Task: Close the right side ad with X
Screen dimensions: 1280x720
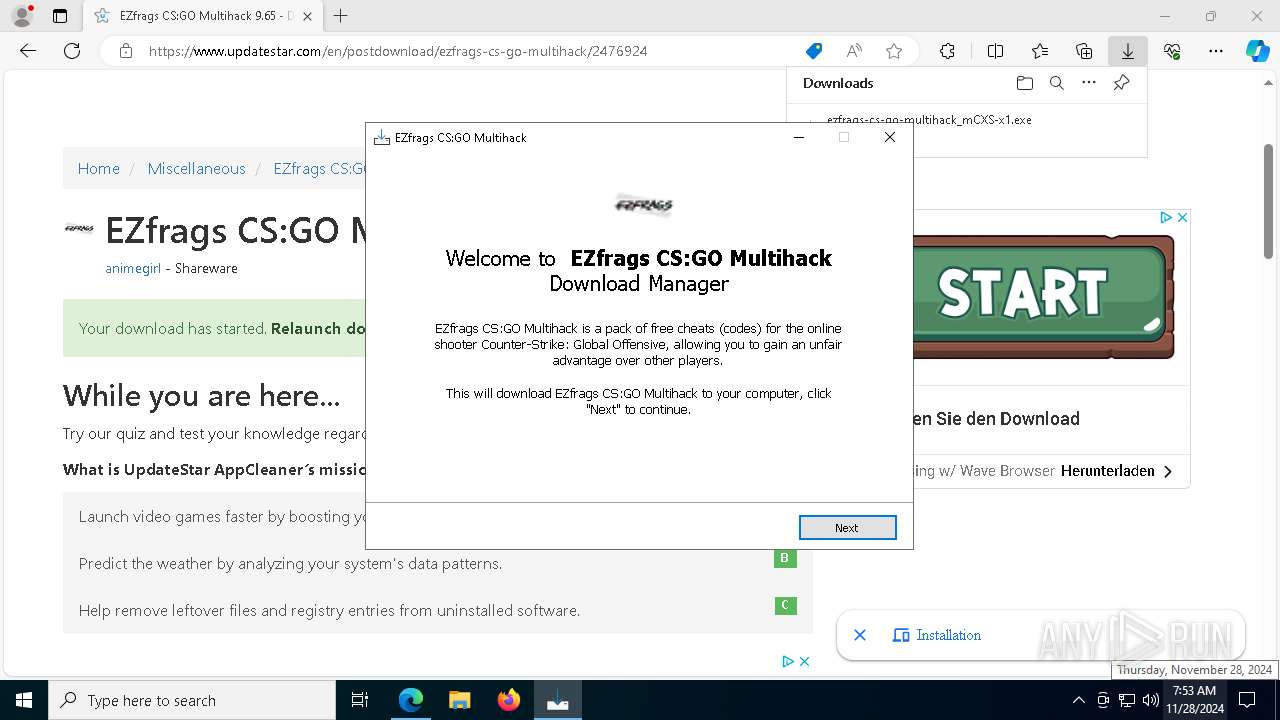Action: (1182, 217)
